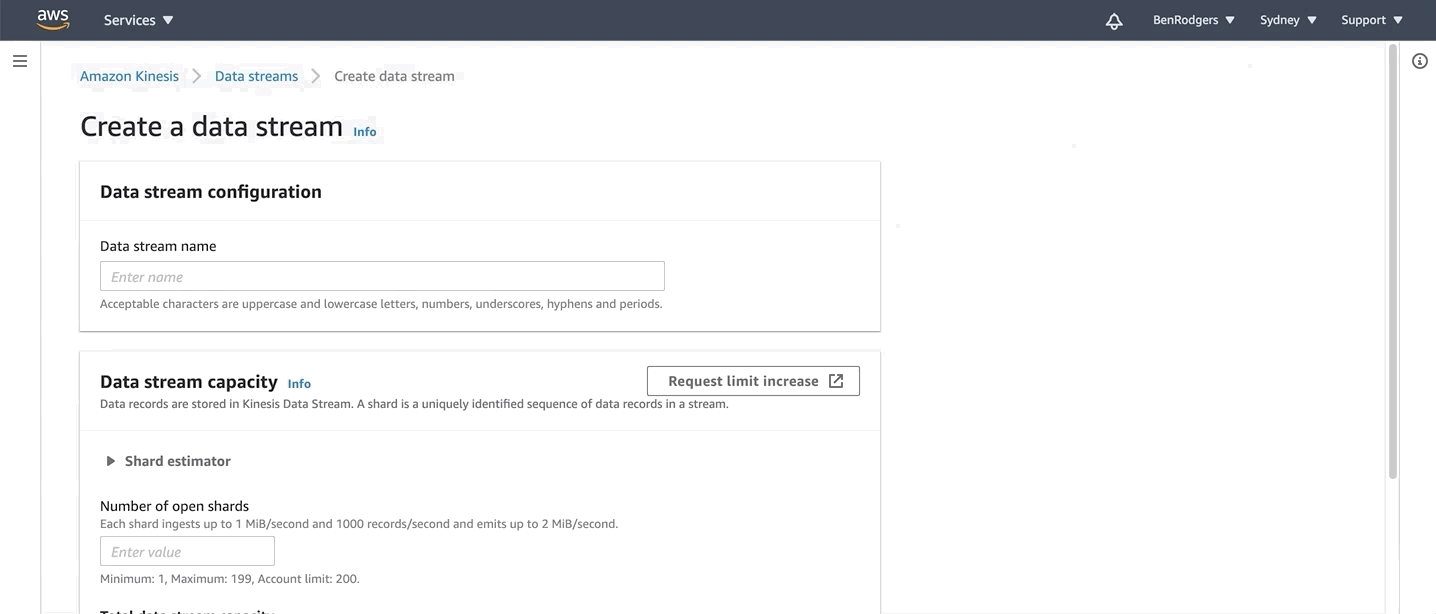Viewport: 1436px width, 614px height.
Task: Click Info link next to Create a data stream
Action: coord(365,132)
